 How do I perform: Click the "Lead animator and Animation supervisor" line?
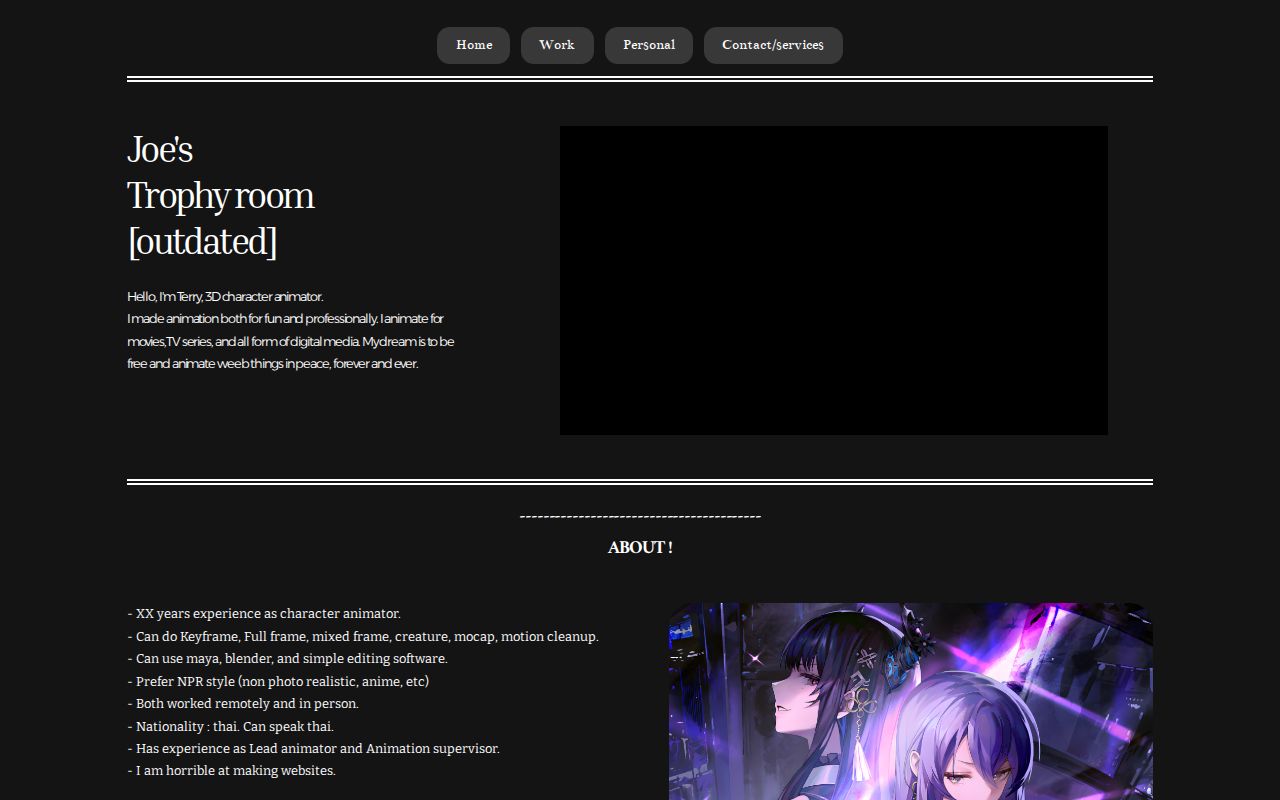pos(313,749)
